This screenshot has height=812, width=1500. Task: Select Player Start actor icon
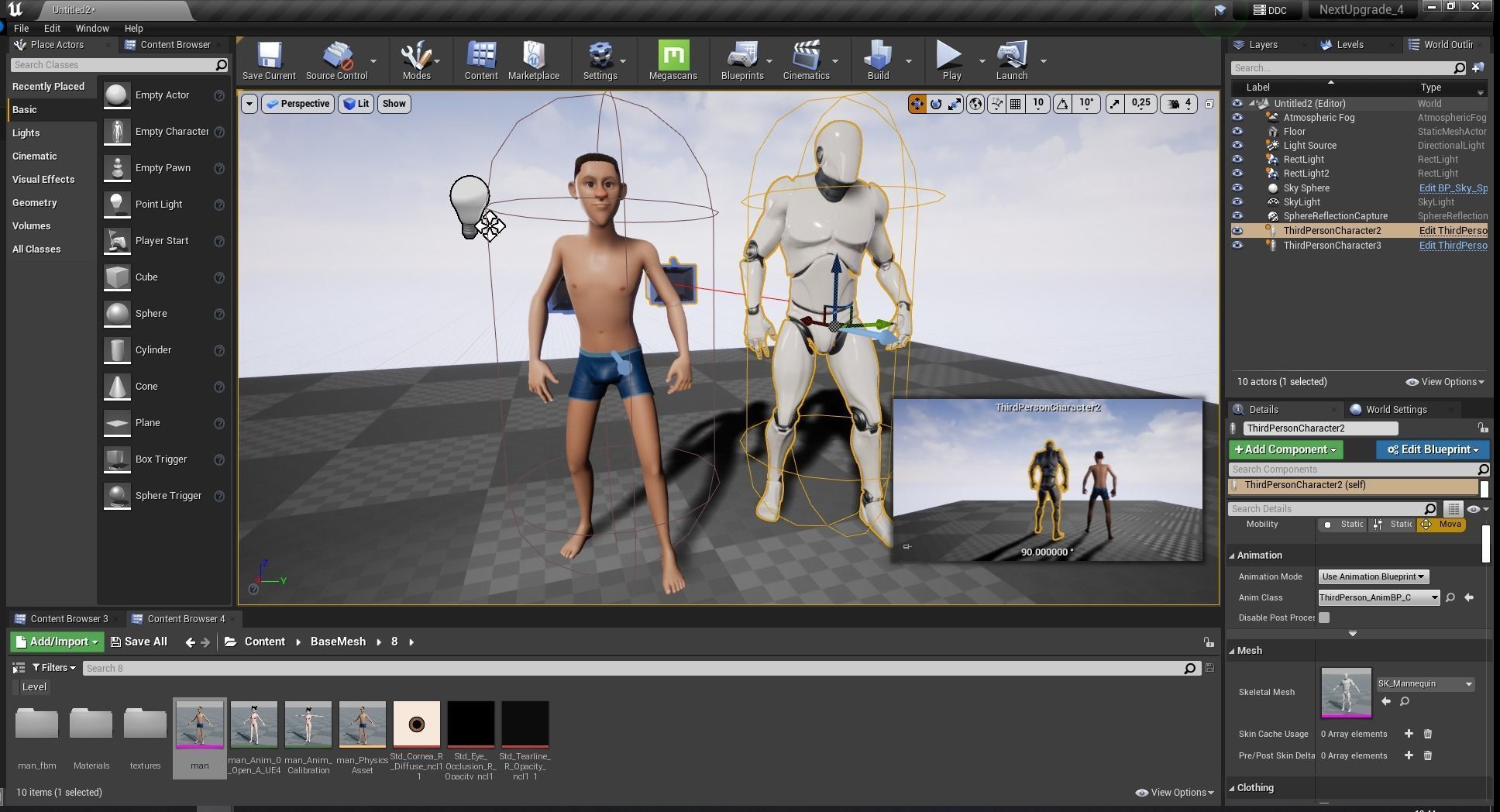coord(117,241)
